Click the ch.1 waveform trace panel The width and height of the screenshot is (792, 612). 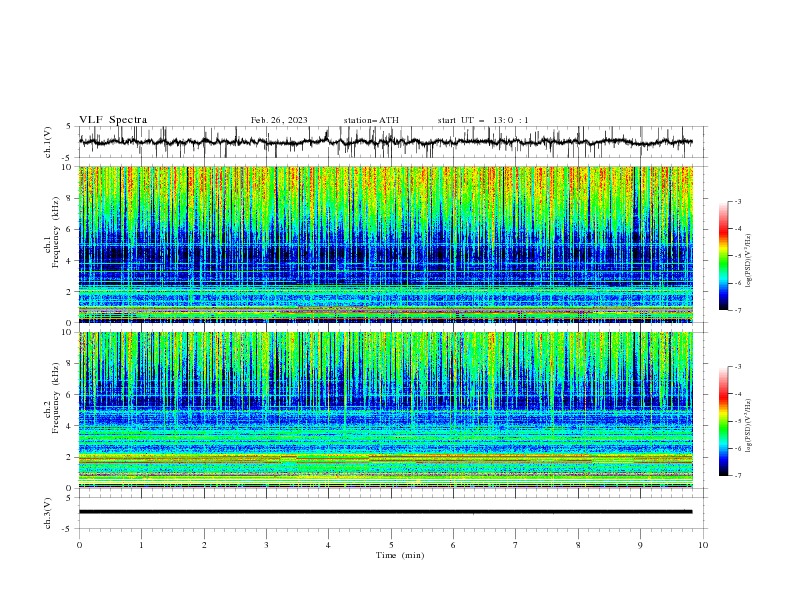click(x=393, y=142)
